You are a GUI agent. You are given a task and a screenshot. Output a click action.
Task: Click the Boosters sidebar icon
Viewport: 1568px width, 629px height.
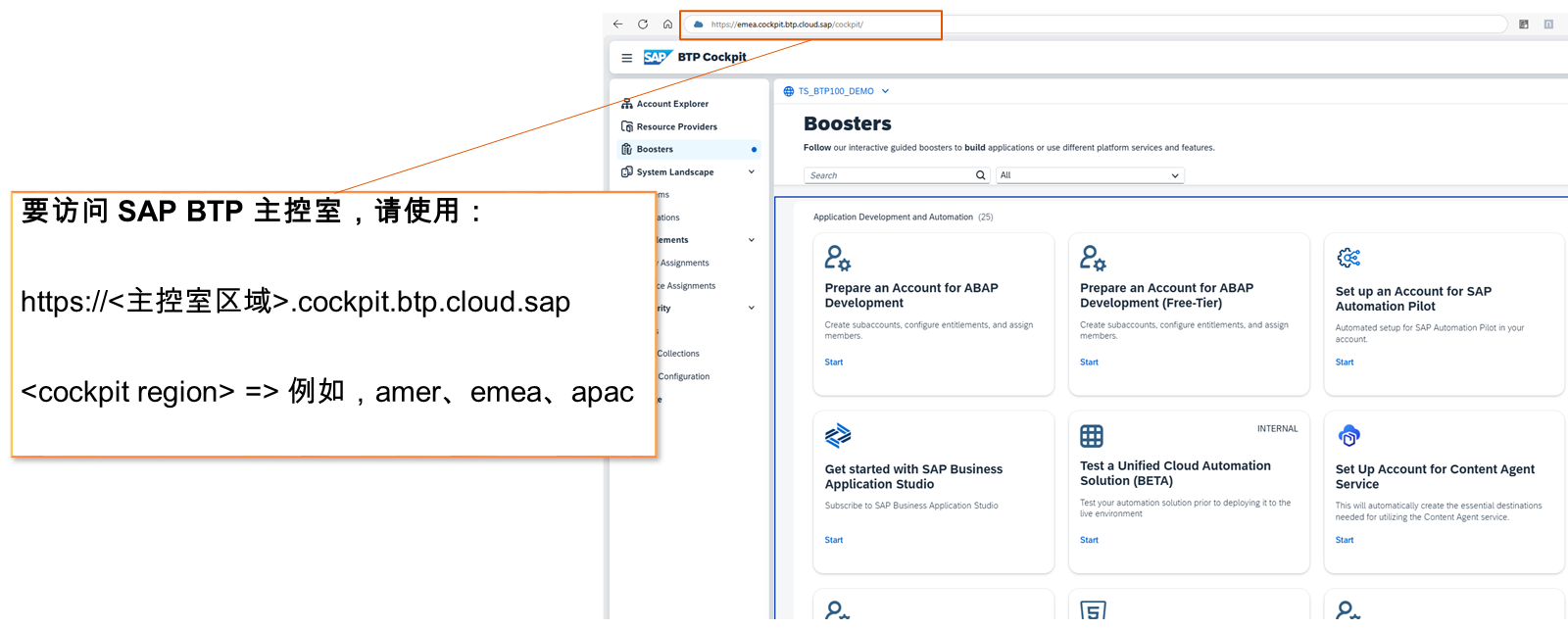pyautogui.click(x=627, y=149)
